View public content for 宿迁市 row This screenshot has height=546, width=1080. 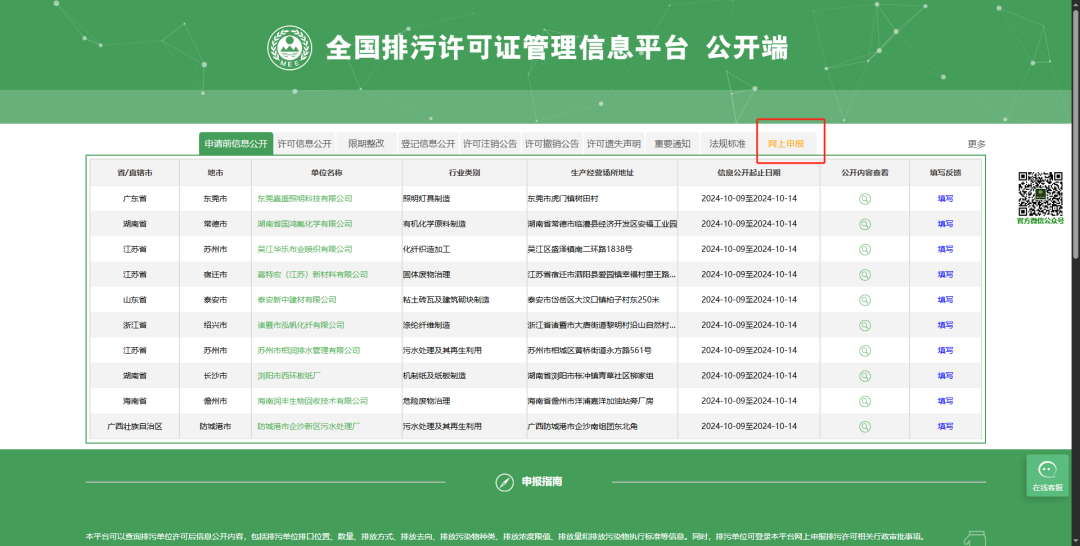[x=865, y=274]
